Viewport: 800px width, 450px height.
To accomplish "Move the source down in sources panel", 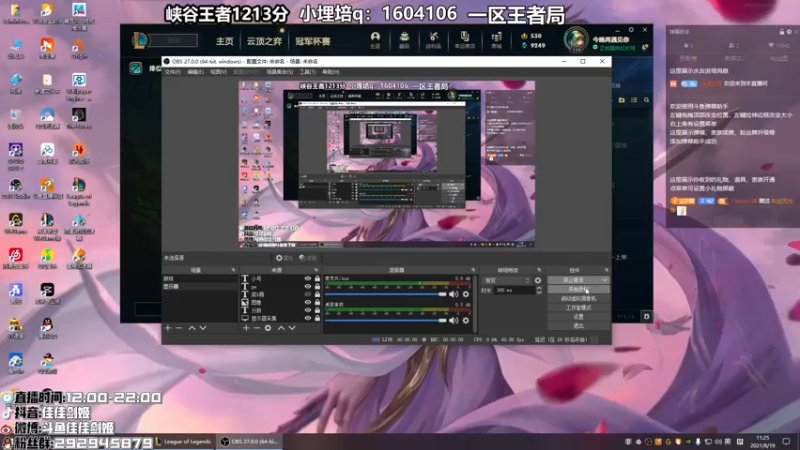I will [292, 328].
